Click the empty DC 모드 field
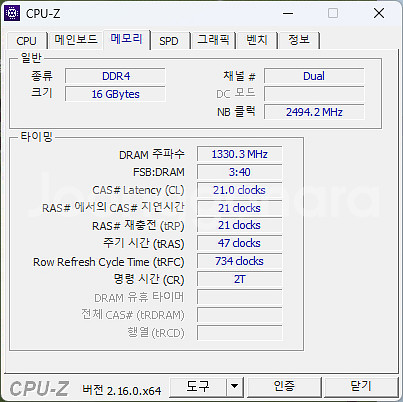 pyautogui.click(x=314, y=94)
